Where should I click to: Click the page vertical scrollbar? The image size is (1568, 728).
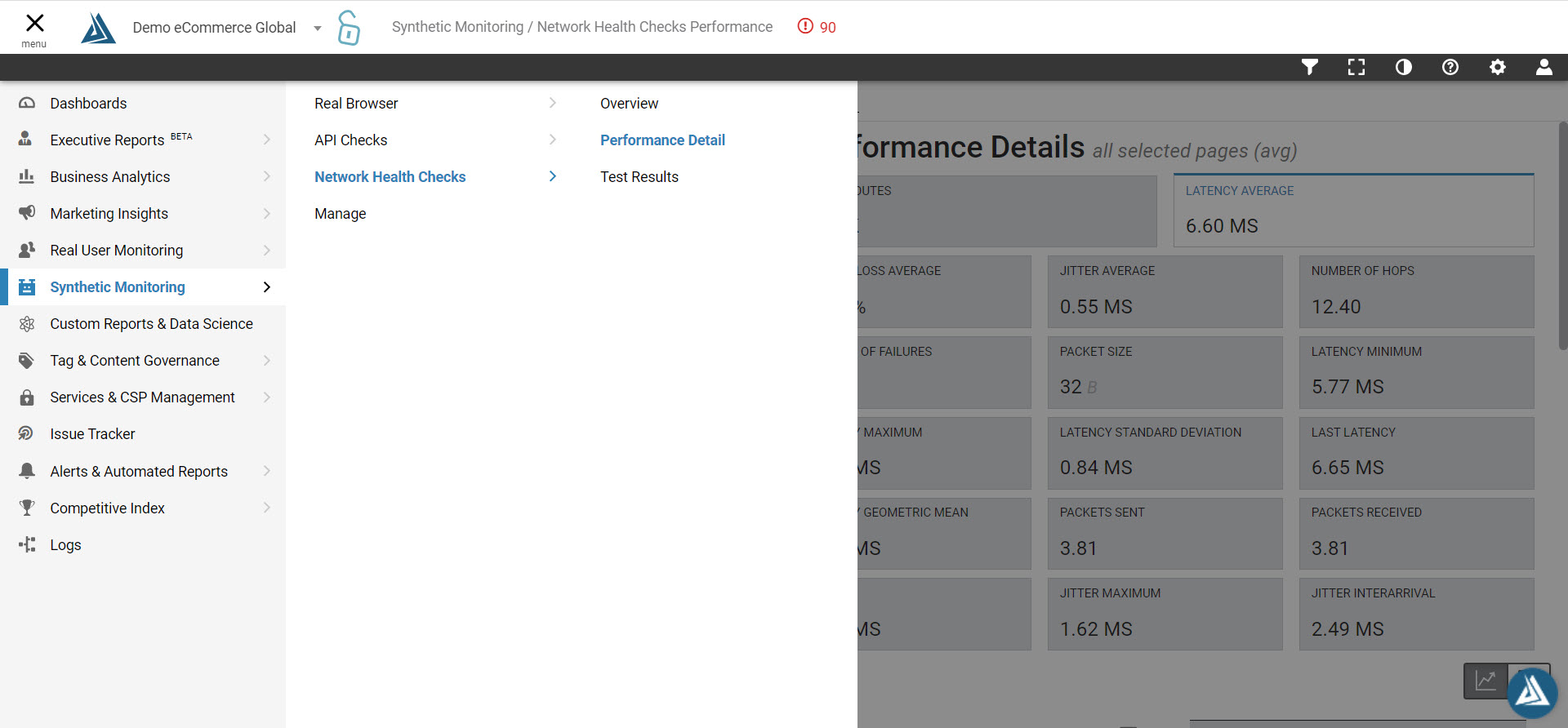pos(1563,237)
